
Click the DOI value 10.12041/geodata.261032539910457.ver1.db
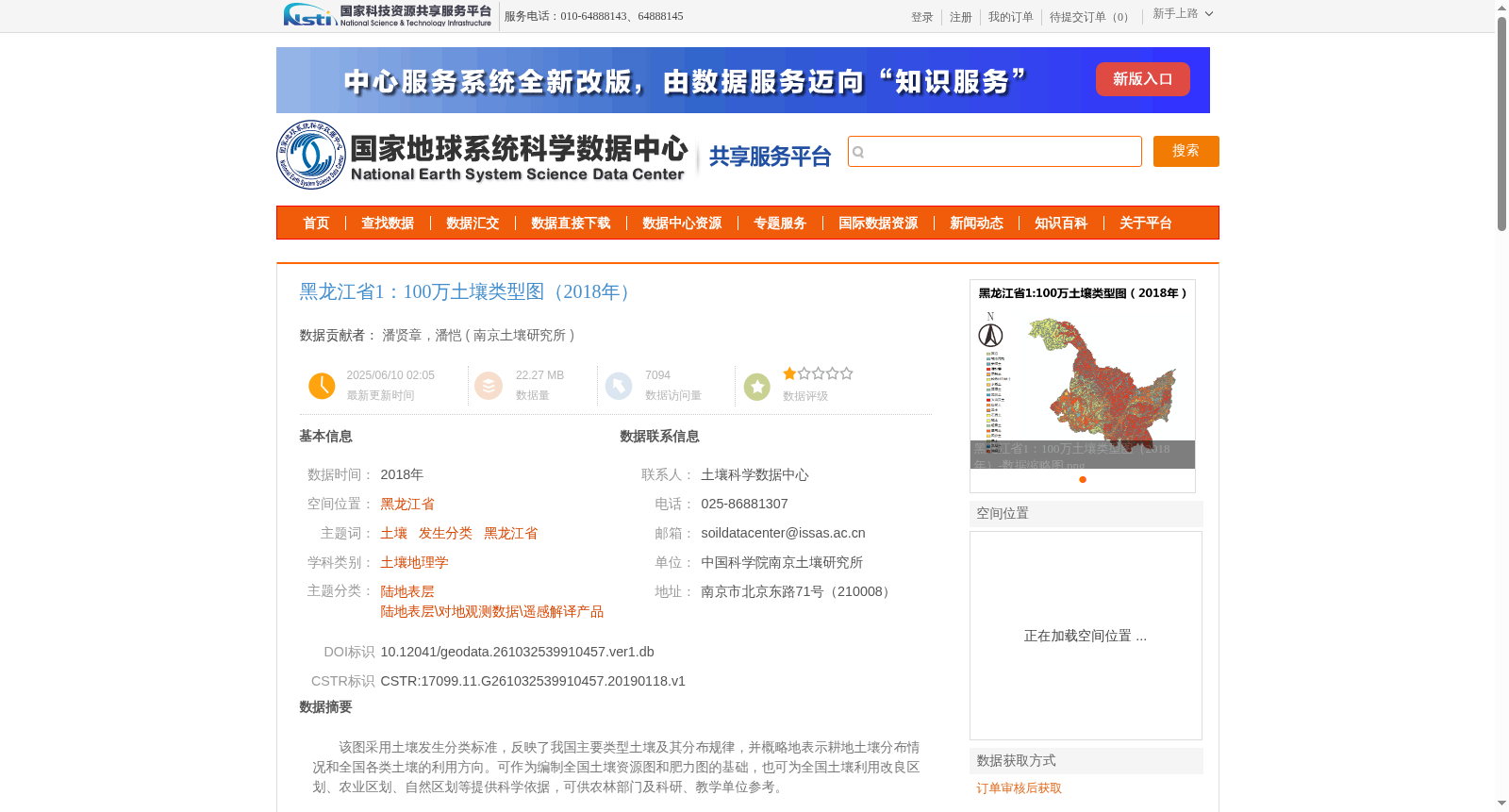(x=517, y=652)
